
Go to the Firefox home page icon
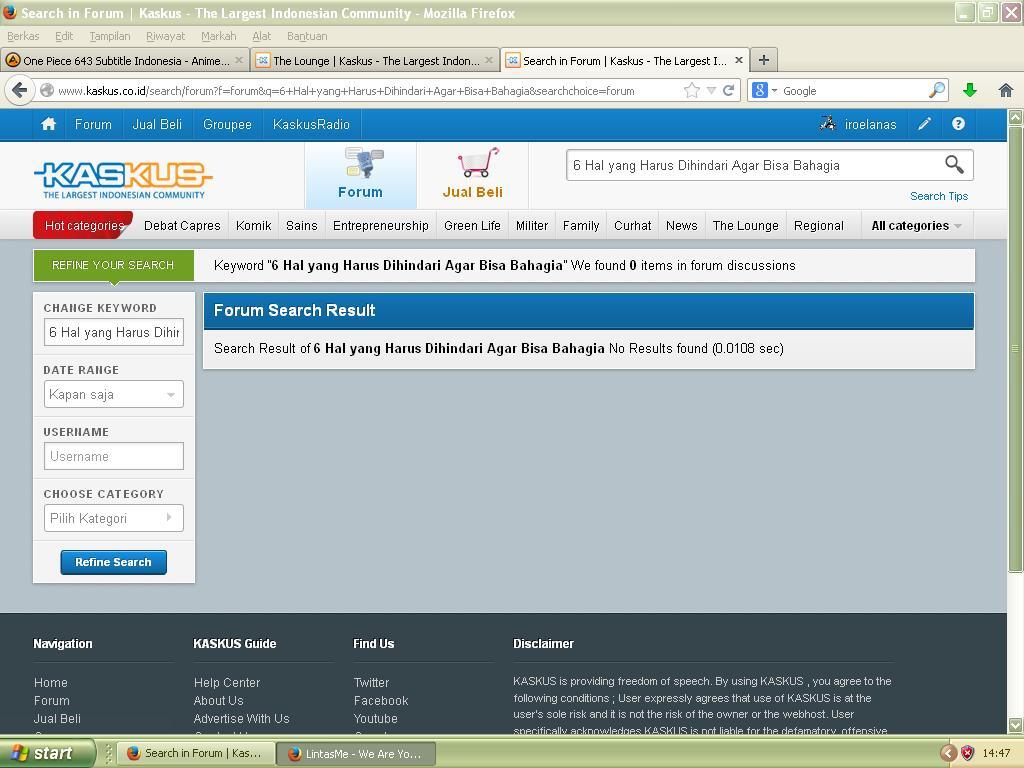(x=1006, y=90)
